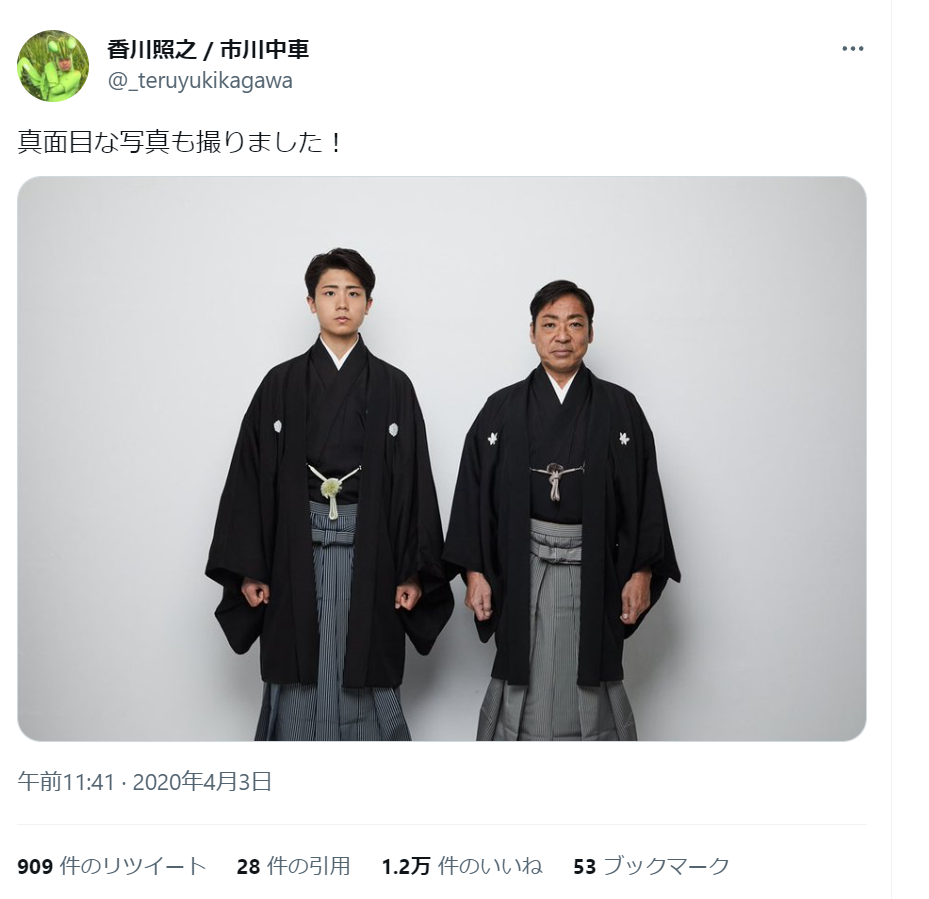Screen dimensions: 929x899
Task: Click the 市川中車 part of the name
Action: [x=265, y=50]
